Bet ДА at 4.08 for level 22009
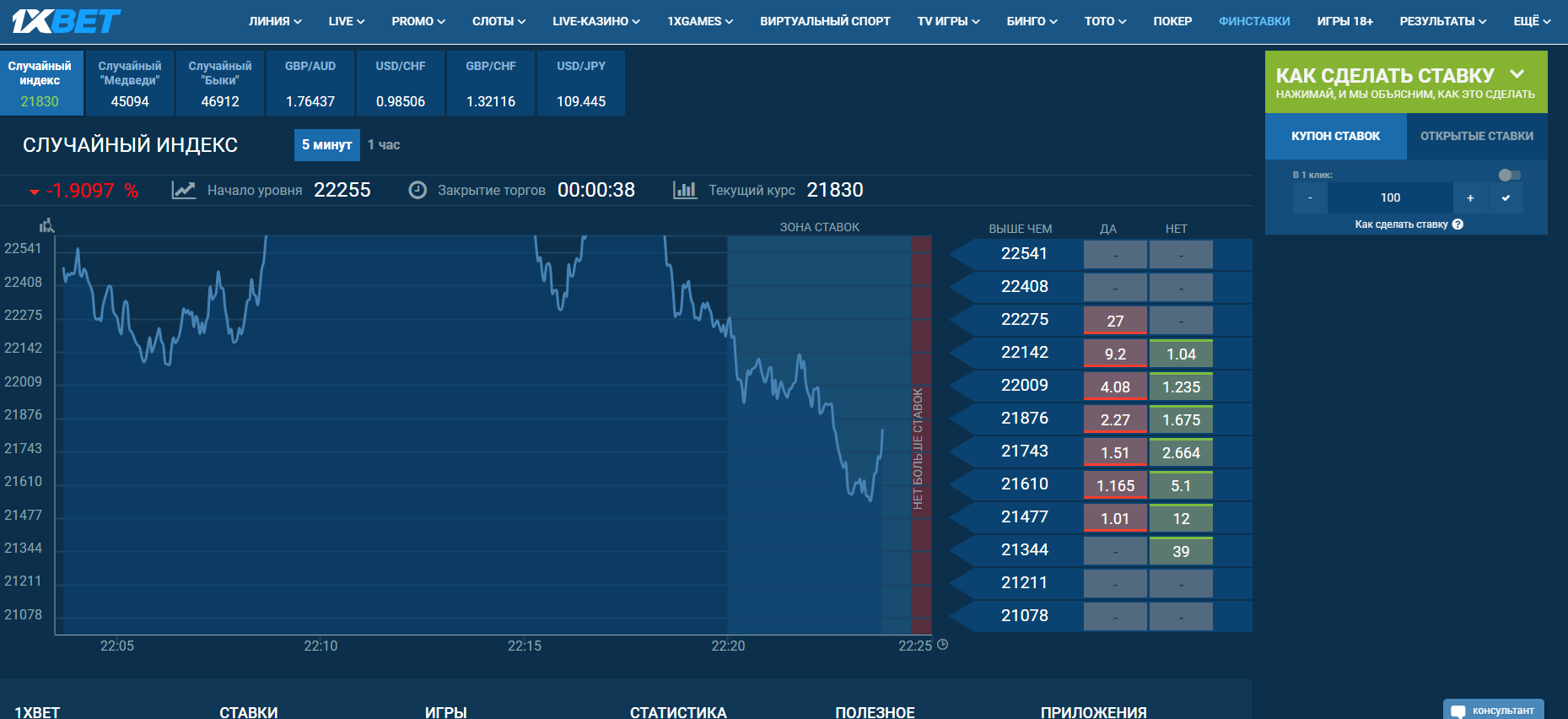 click(x=1115, y=387)
